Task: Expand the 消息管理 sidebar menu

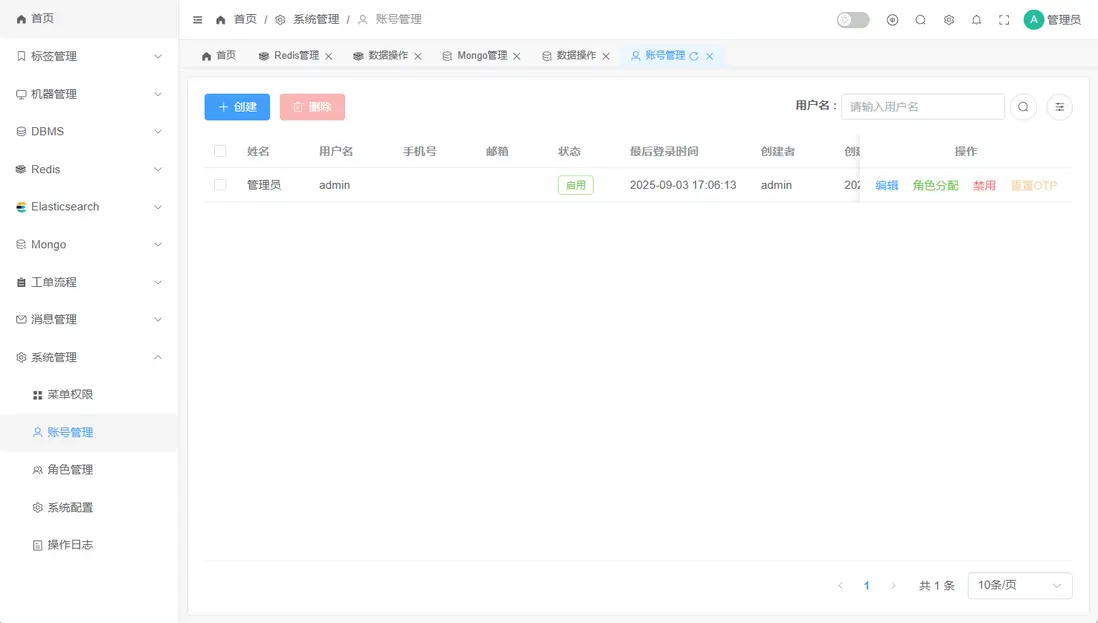Action: pos(89,319)
